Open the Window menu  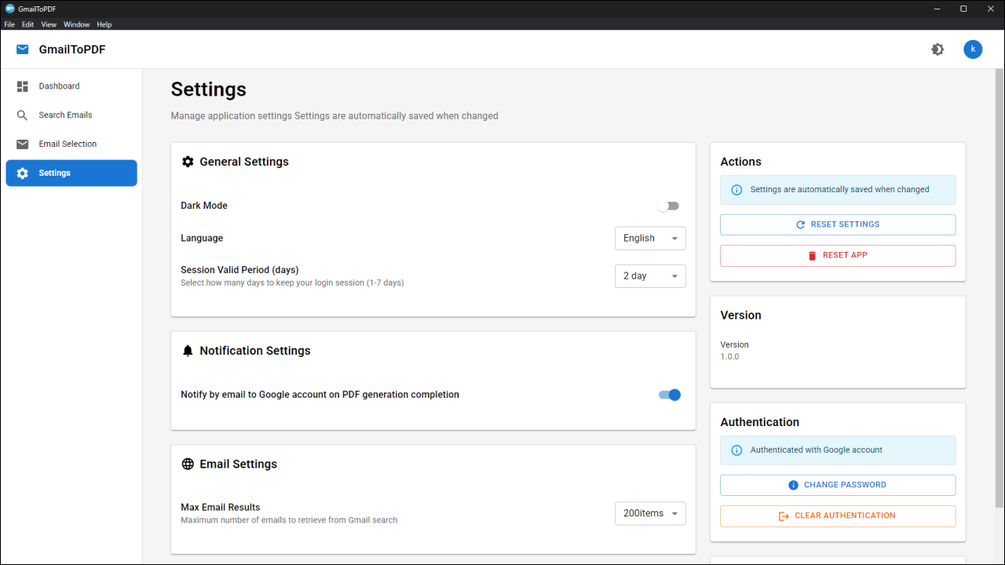pos(76,24)
